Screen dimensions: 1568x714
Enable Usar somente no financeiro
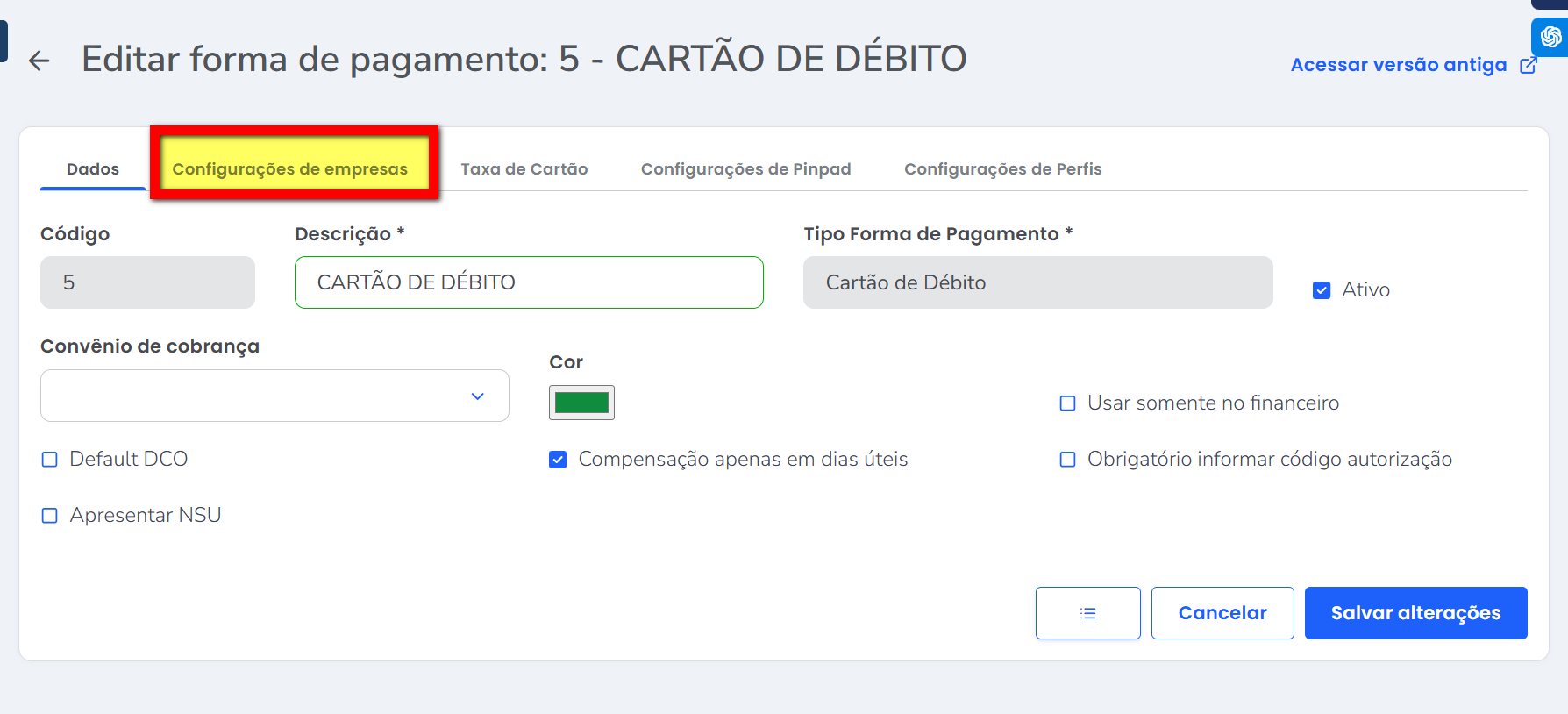(x=1066, y=403)
